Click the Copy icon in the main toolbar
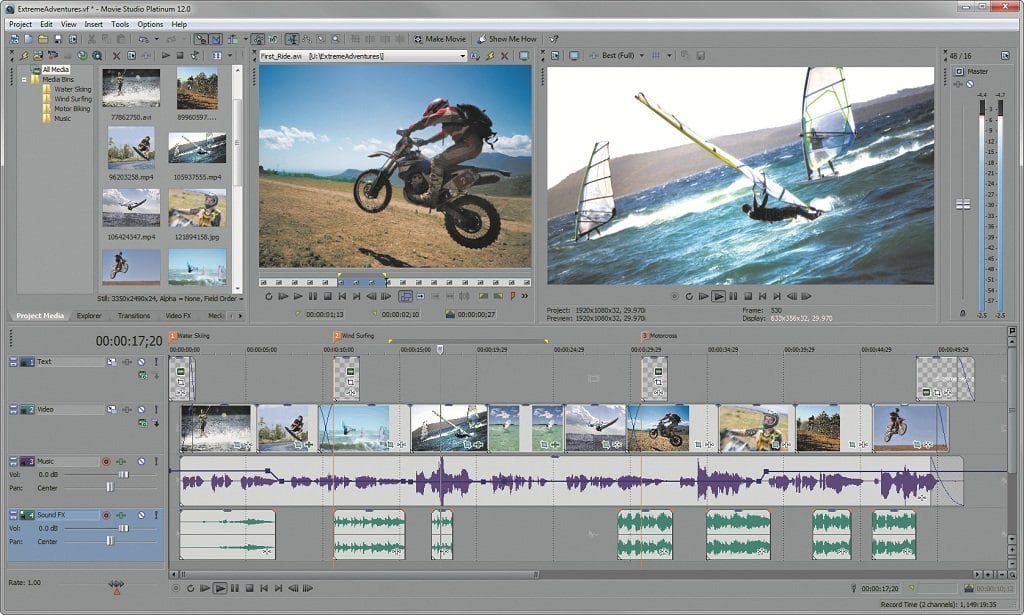Image resolution: width=1024 pixels, height=615 pixels. [x=106, y=41]
